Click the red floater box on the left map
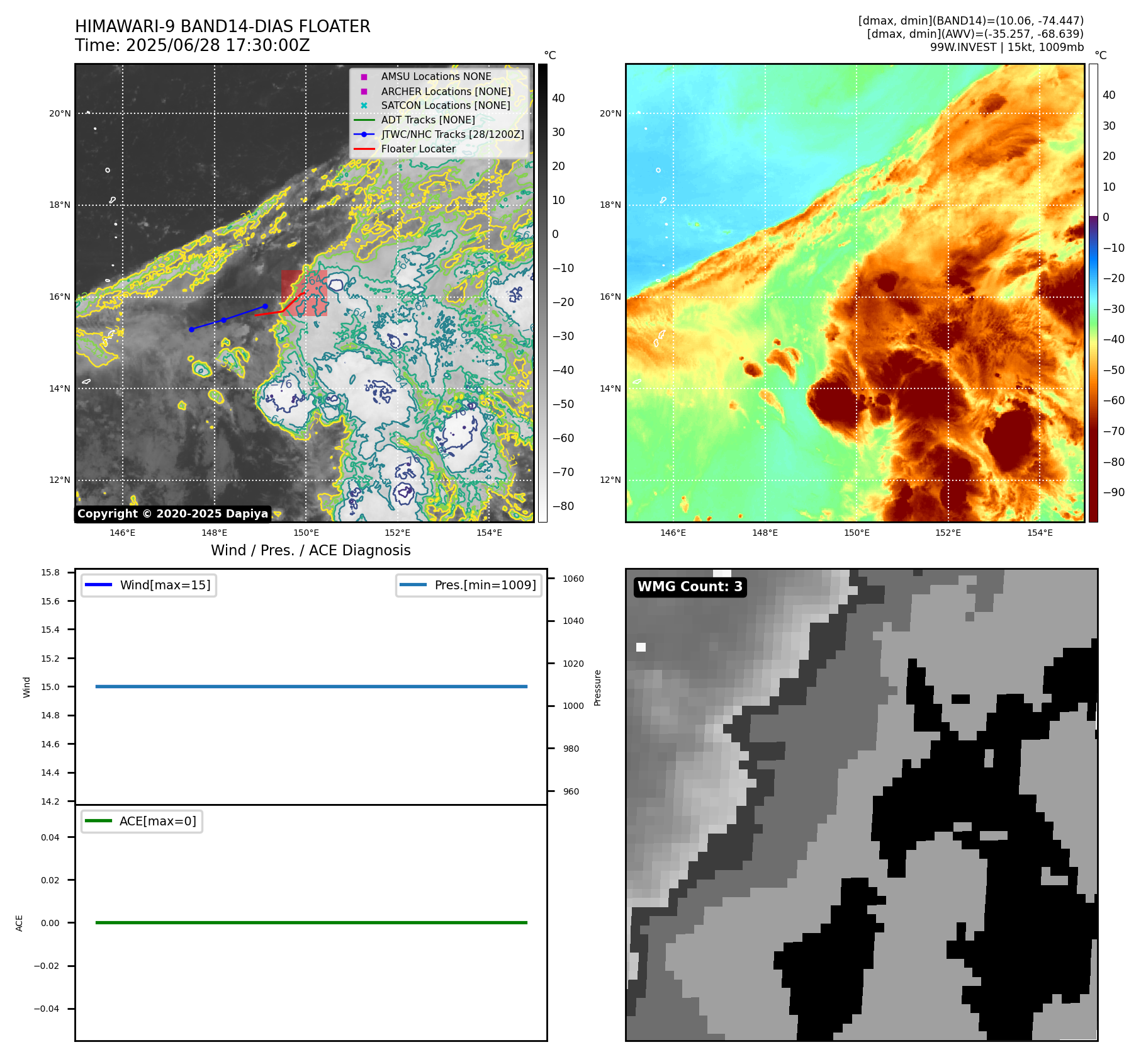Viewport: 1141px width, 1064px height. tap(304, 293)
